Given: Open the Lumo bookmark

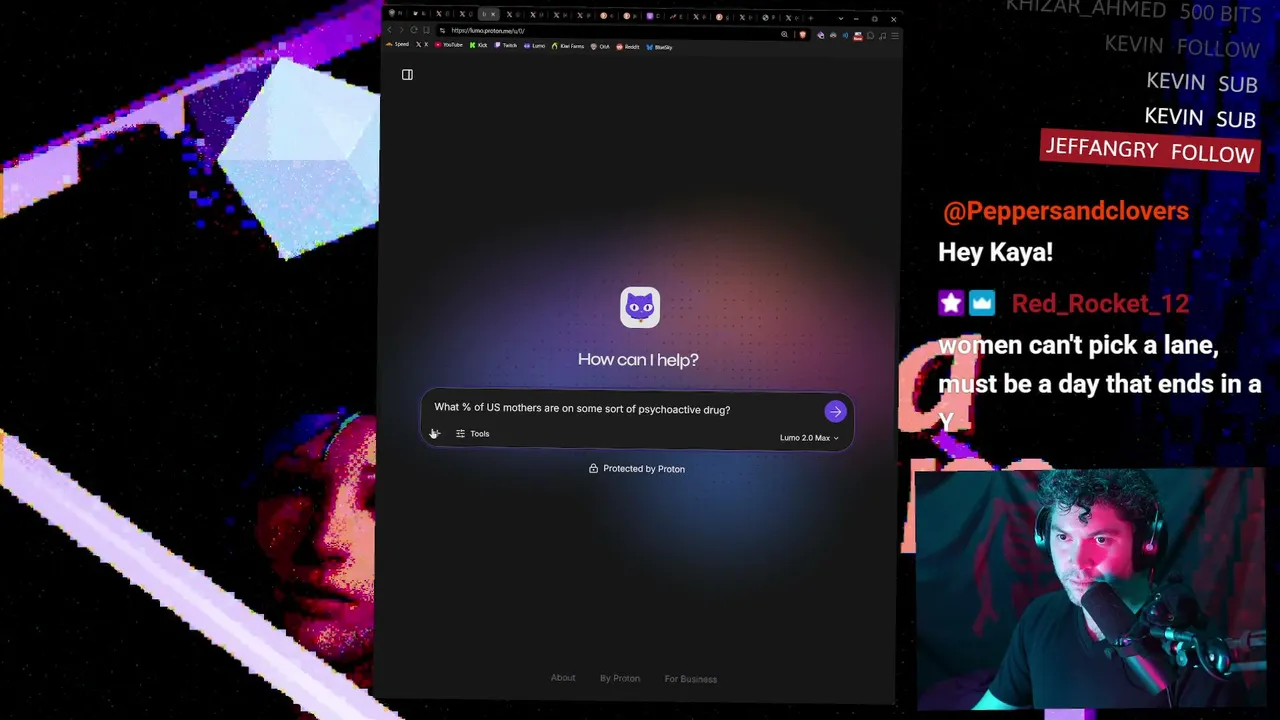Looking at the screenshot, I should tap(535, 46).
